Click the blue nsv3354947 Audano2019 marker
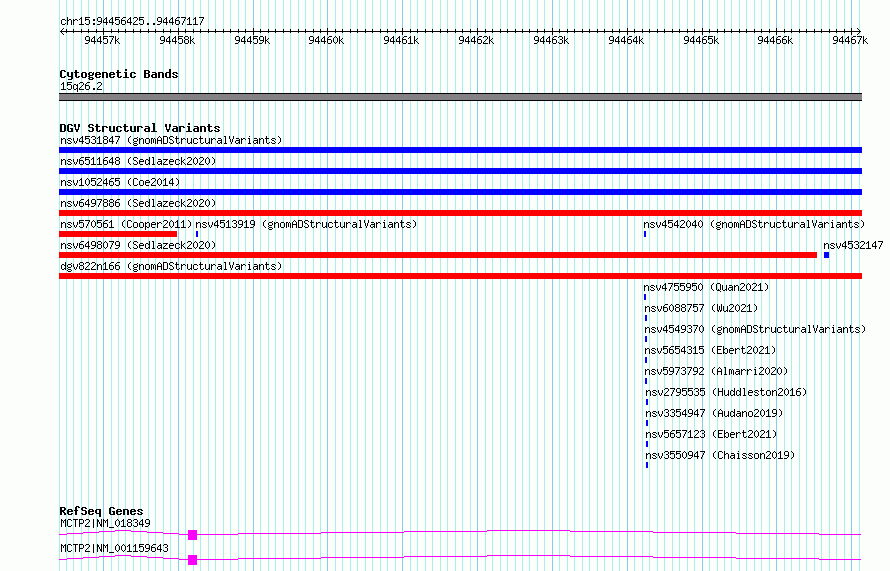This screenshot has height=571, width=890. (646, 423)
